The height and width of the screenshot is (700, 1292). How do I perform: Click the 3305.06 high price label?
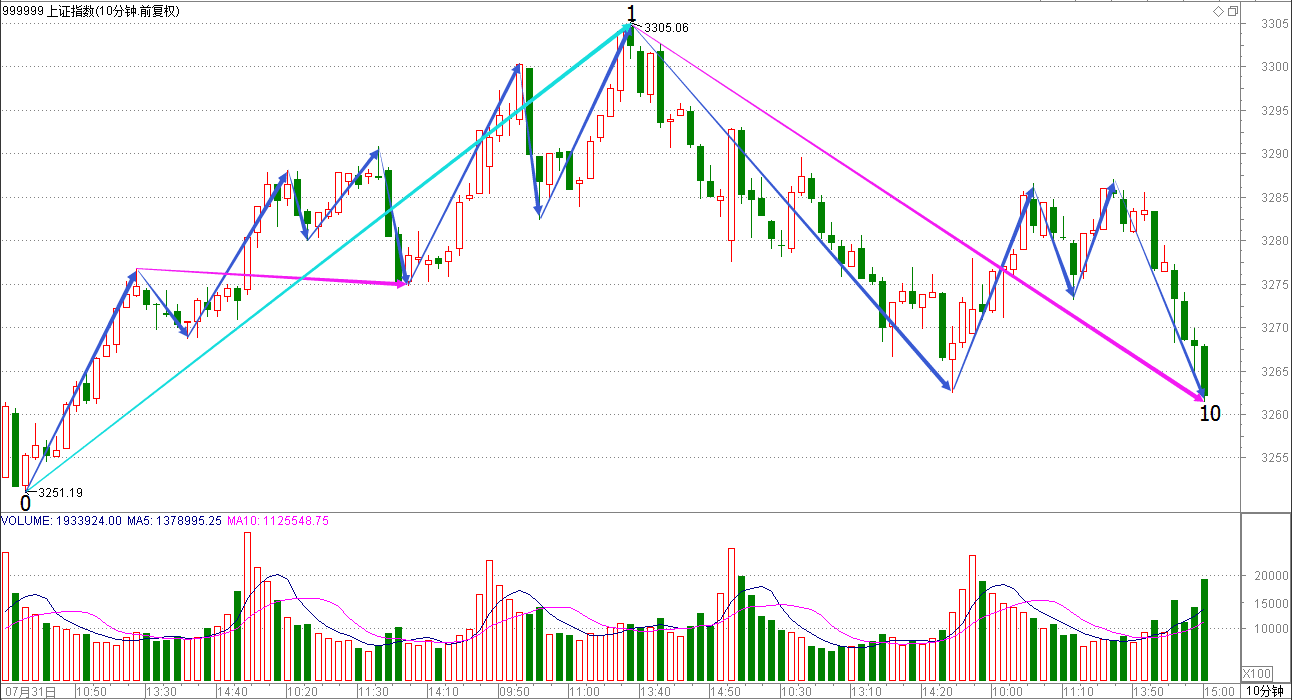(667, 28)
